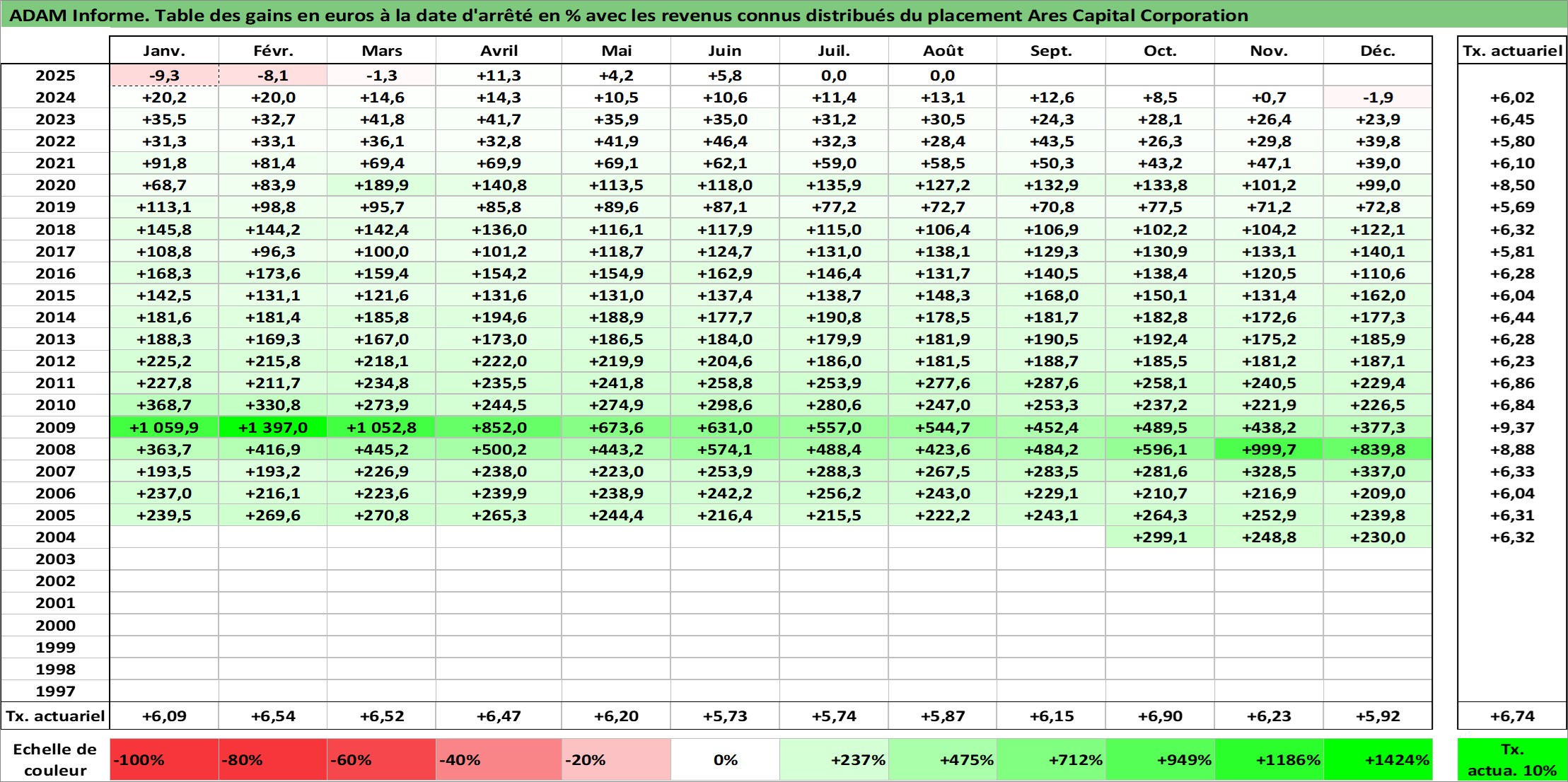Select the -20% pink scale cell
The image size is (1568, 782).
pyautogui.click(x=616, y=760)
